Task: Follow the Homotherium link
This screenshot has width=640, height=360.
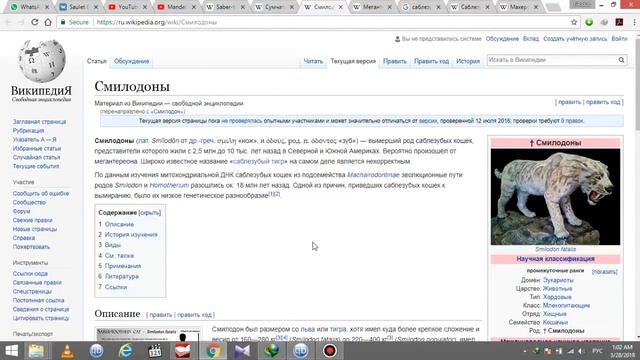Action: (x=169, y=185)
